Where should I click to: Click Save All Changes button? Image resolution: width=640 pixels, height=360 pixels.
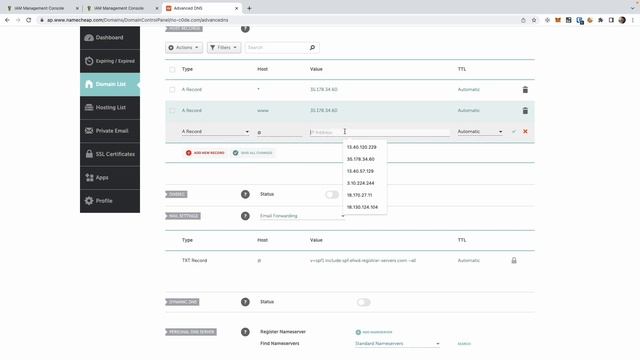click(253, 153)
